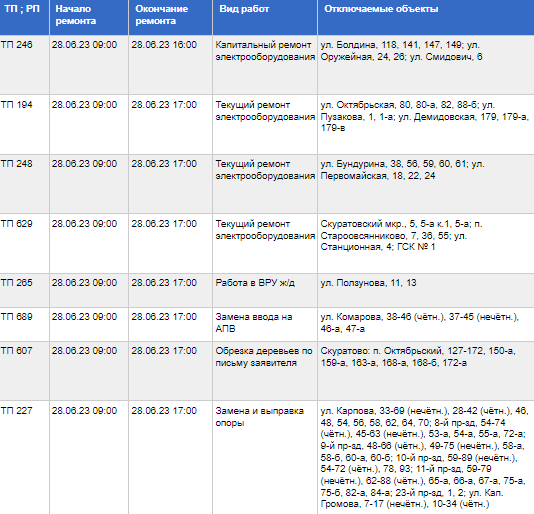Click the 'Окончание ремонта' column header
This screenshot has width=534, height=514.
coord(170,17)
